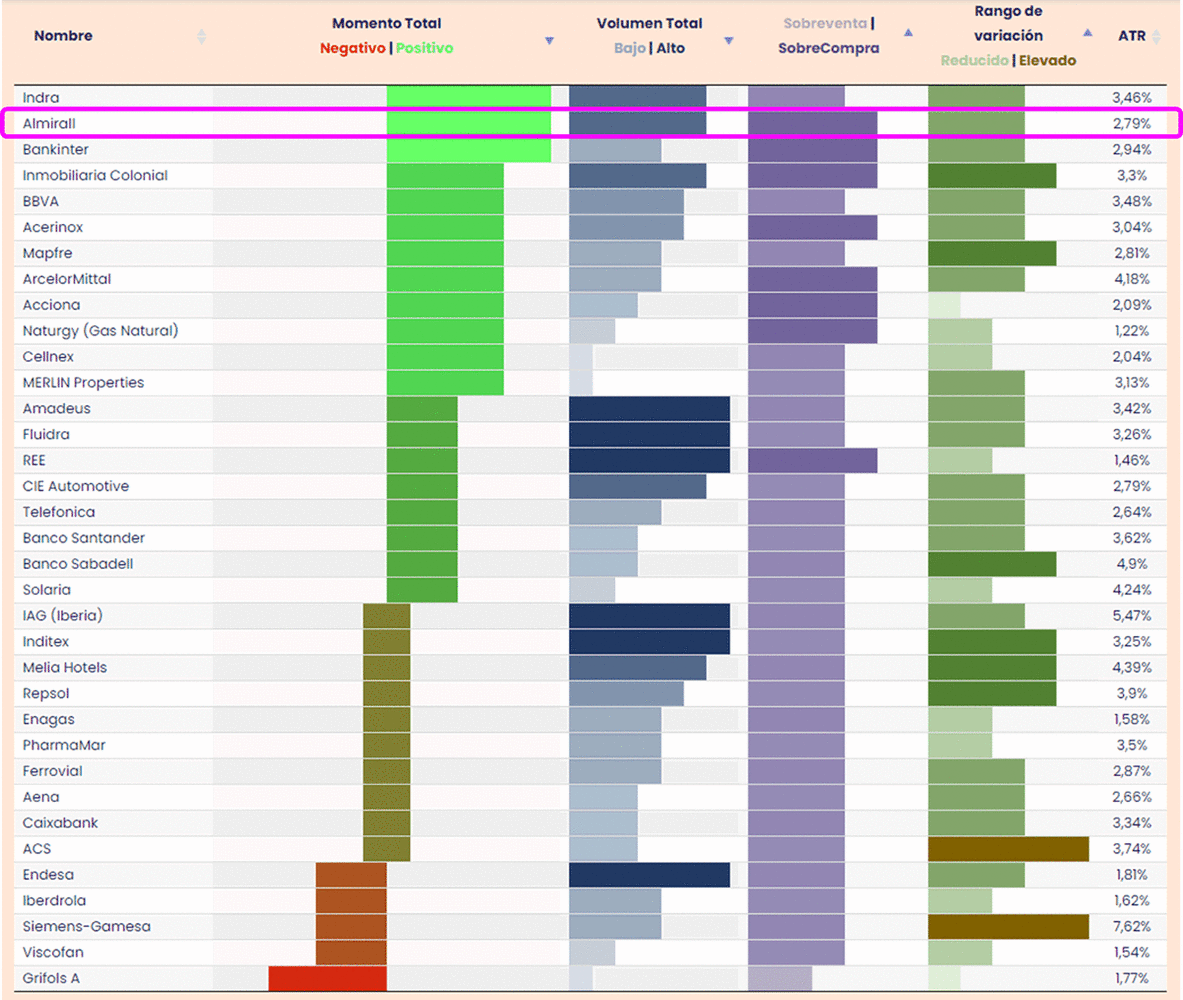Sort Rango de variación using its arrow
This screenshot has height=1000, width=1183.
click(1087, 32)
